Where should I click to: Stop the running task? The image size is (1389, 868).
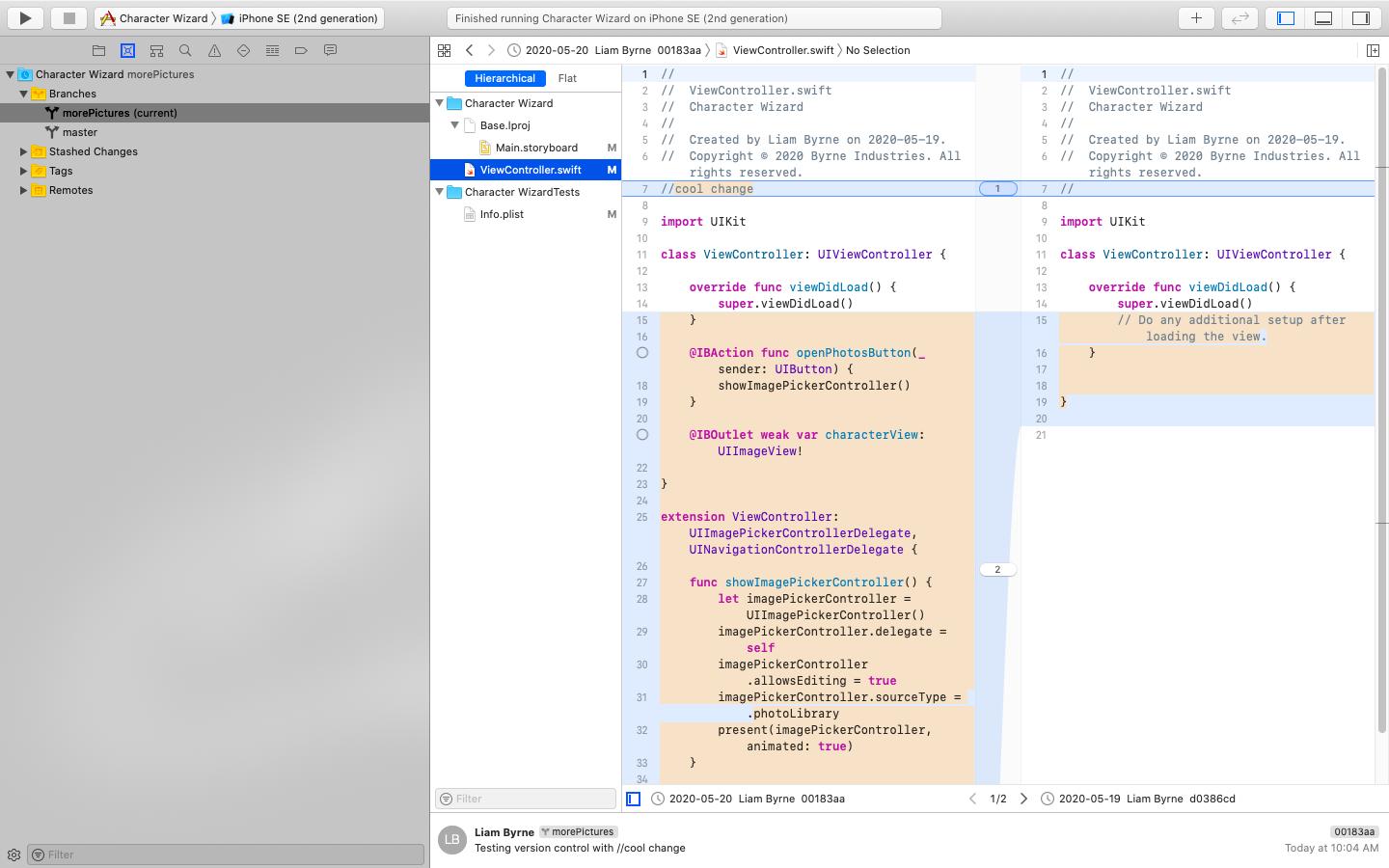pyautogui.click(x=68, y=17)
